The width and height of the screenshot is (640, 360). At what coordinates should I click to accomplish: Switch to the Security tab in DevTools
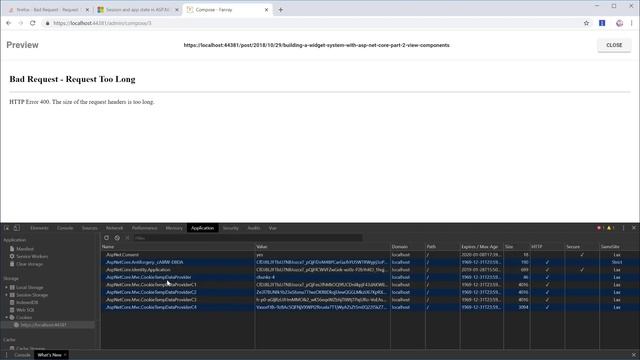(x=231, y=228)
